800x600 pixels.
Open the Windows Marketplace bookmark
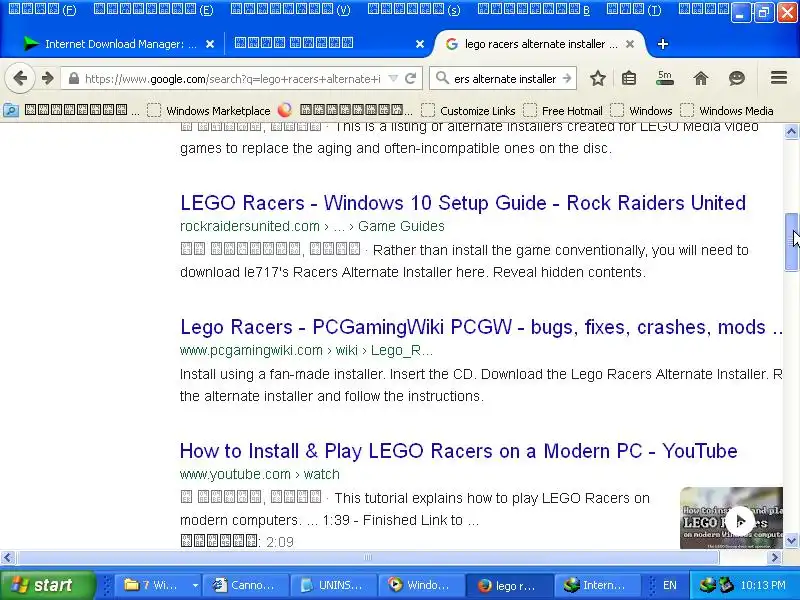pyautogui.click(x=209, y=110)
